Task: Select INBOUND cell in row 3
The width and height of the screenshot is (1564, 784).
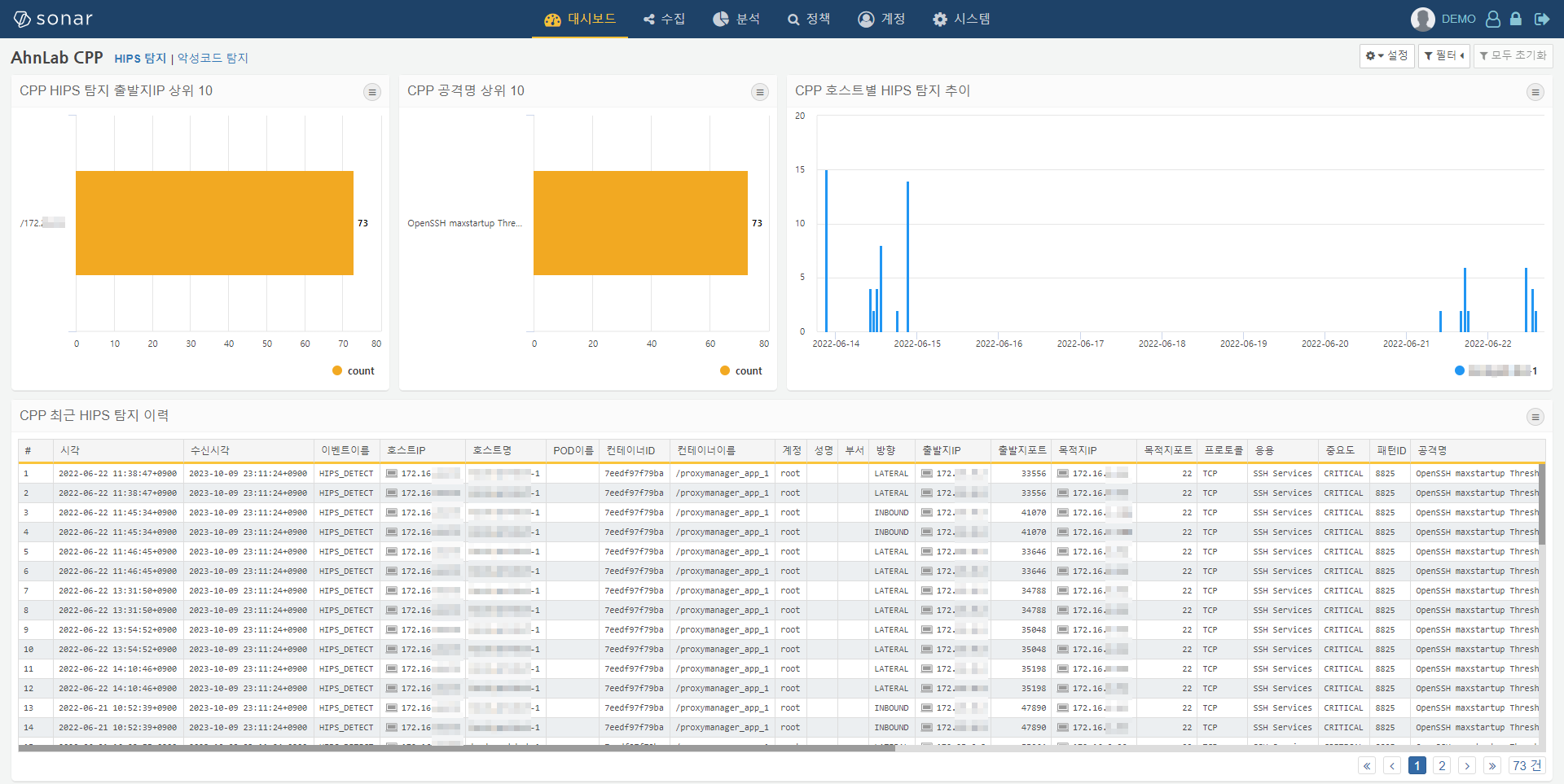Action: point(891,512)
